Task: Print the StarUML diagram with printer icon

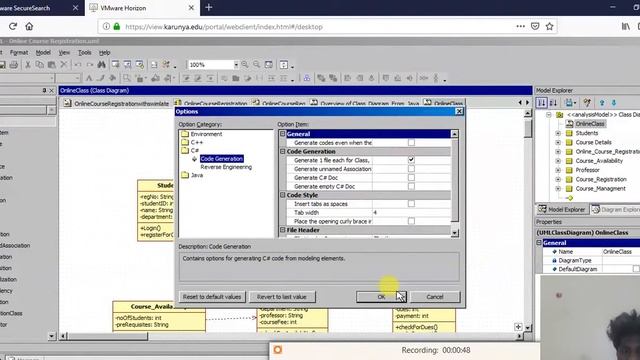Action: click(x=14, y=65)
